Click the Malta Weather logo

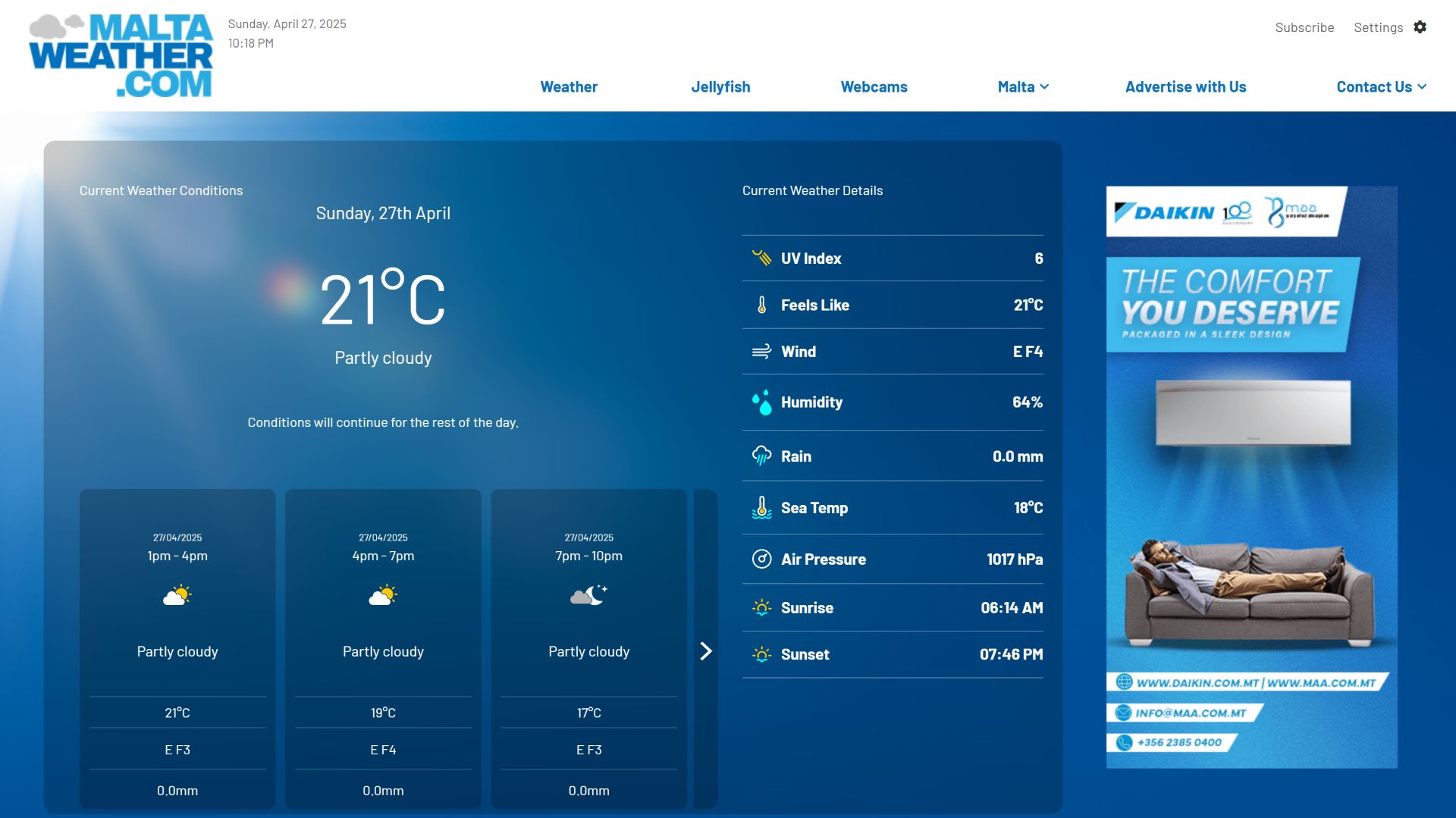coord(121,55)
